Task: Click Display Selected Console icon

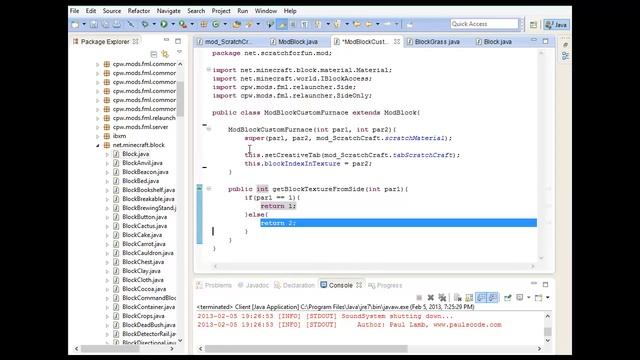Action: [520, 298]
